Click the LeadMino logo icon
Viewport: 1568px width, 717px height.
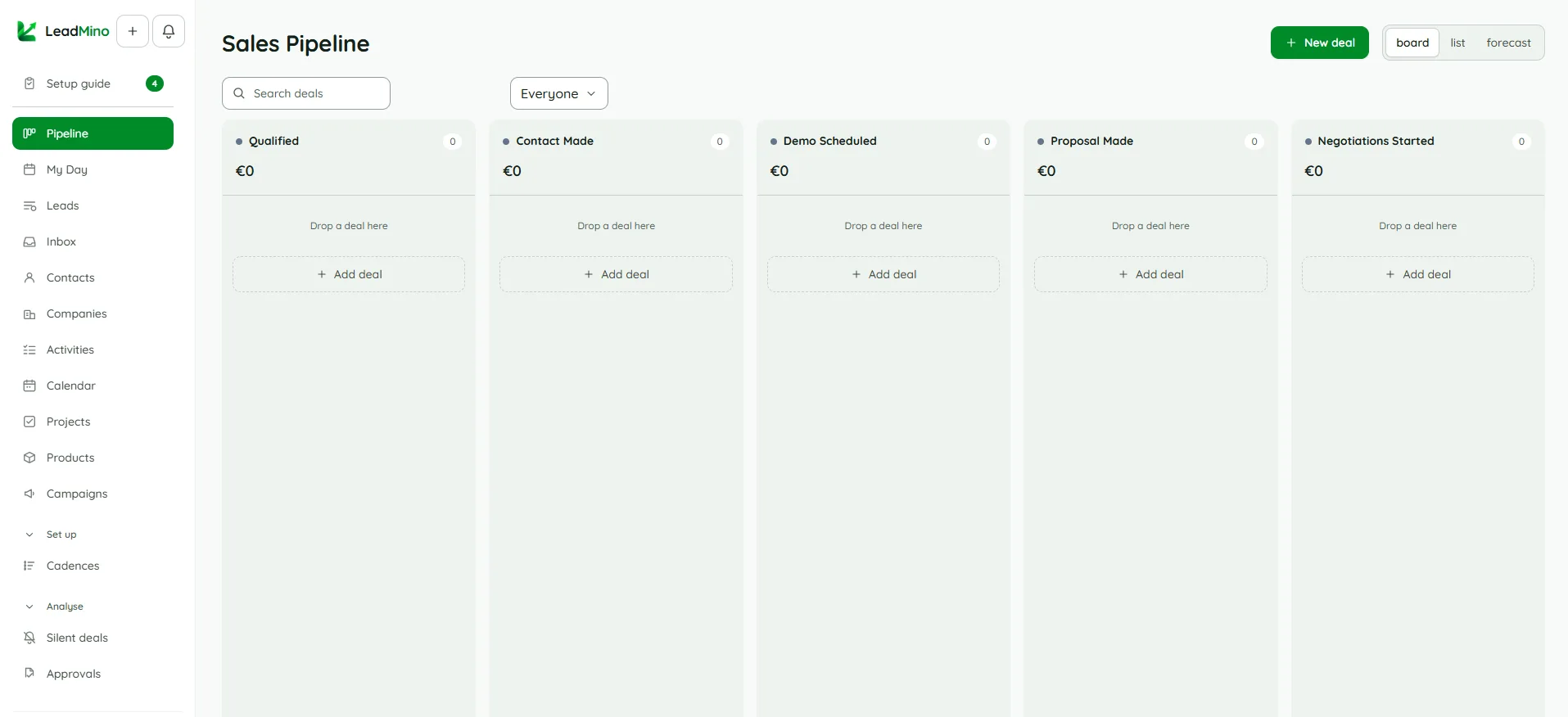tap(27, 31)
